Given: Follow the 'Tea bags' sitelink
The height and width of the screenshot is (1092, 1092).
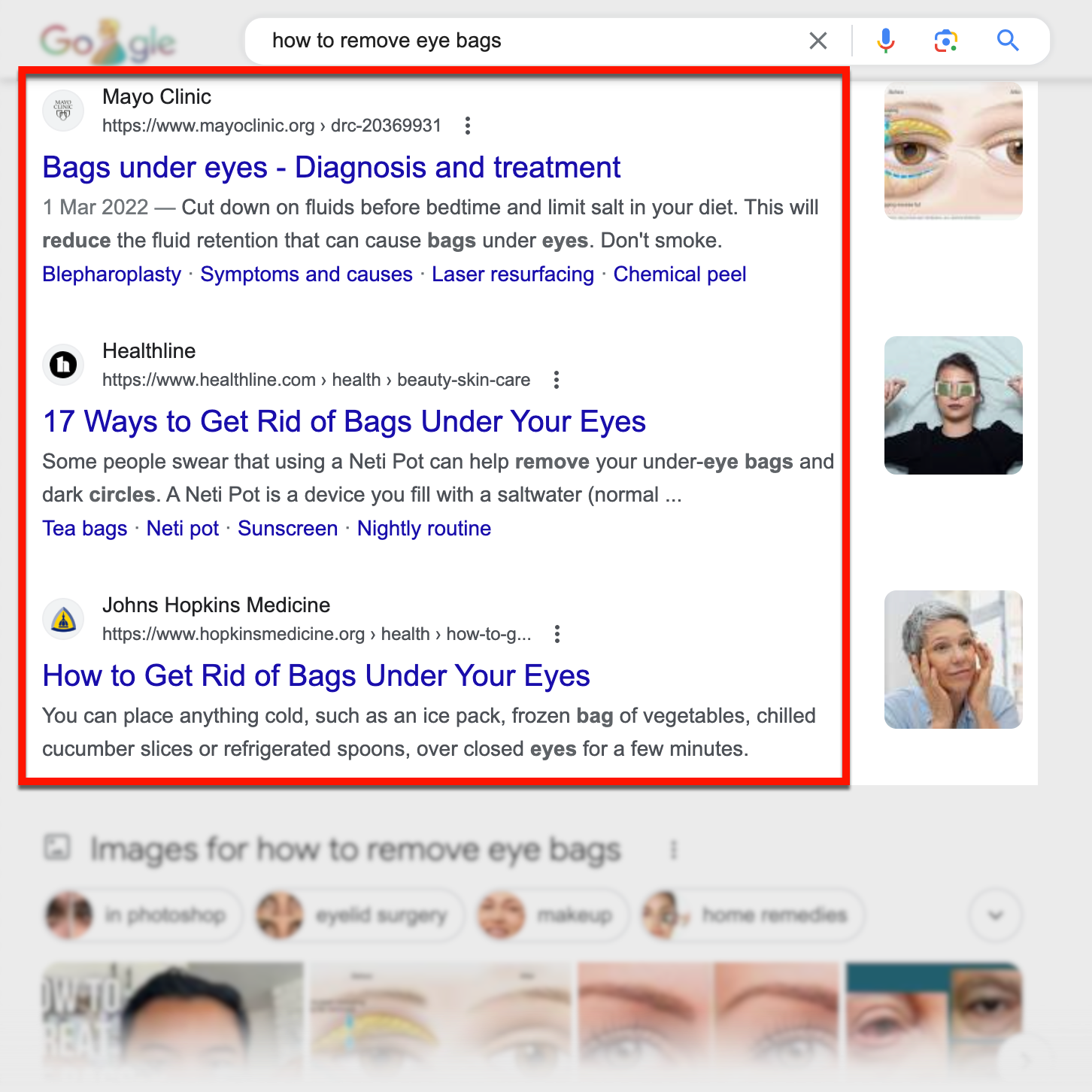Looking at the screenshot, I should [x=85, y=529].
